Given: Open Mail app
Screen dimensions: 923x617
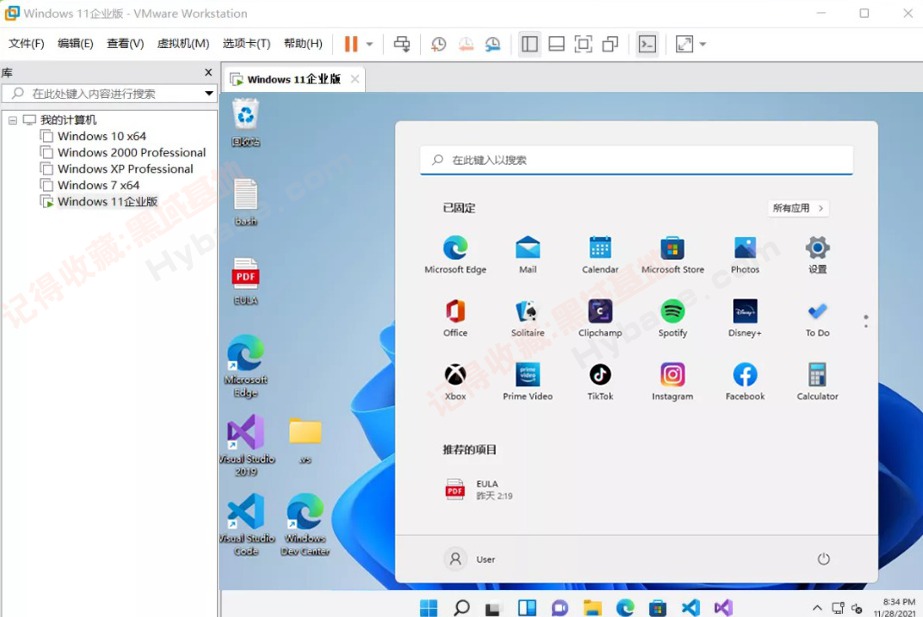Looking at the screenshot, I should point(527,254).
